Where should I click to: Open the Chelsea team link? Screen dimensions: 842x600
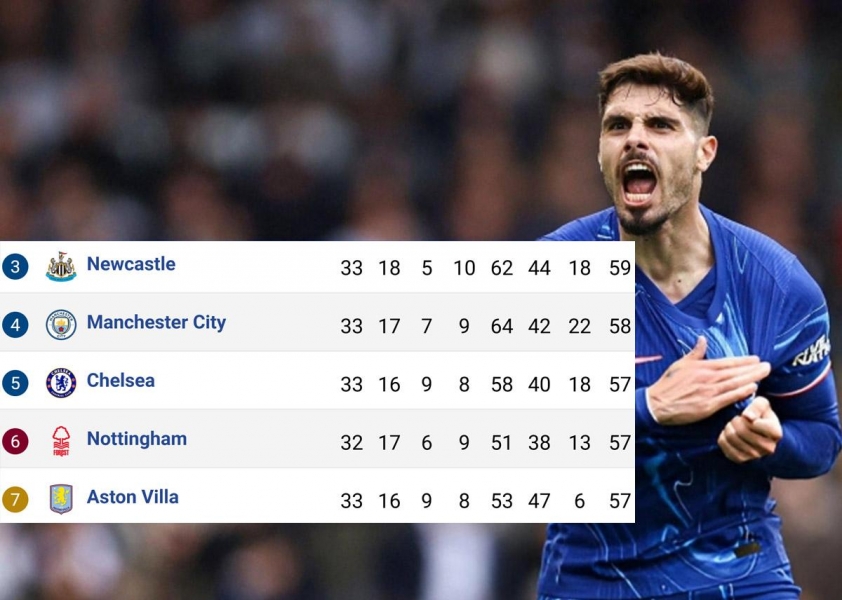click(121, 380)
